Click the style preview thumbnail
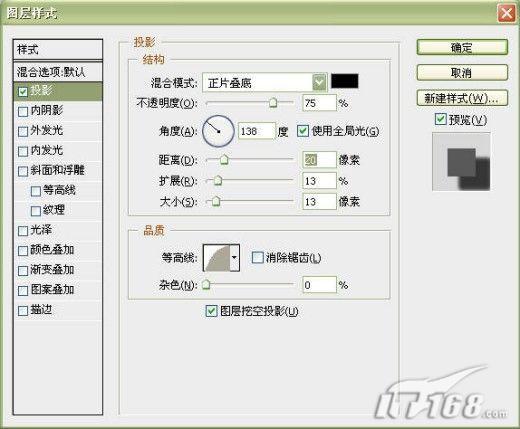Image resolution: width=520 pixels, height=429 pixels. coord(461,161)
